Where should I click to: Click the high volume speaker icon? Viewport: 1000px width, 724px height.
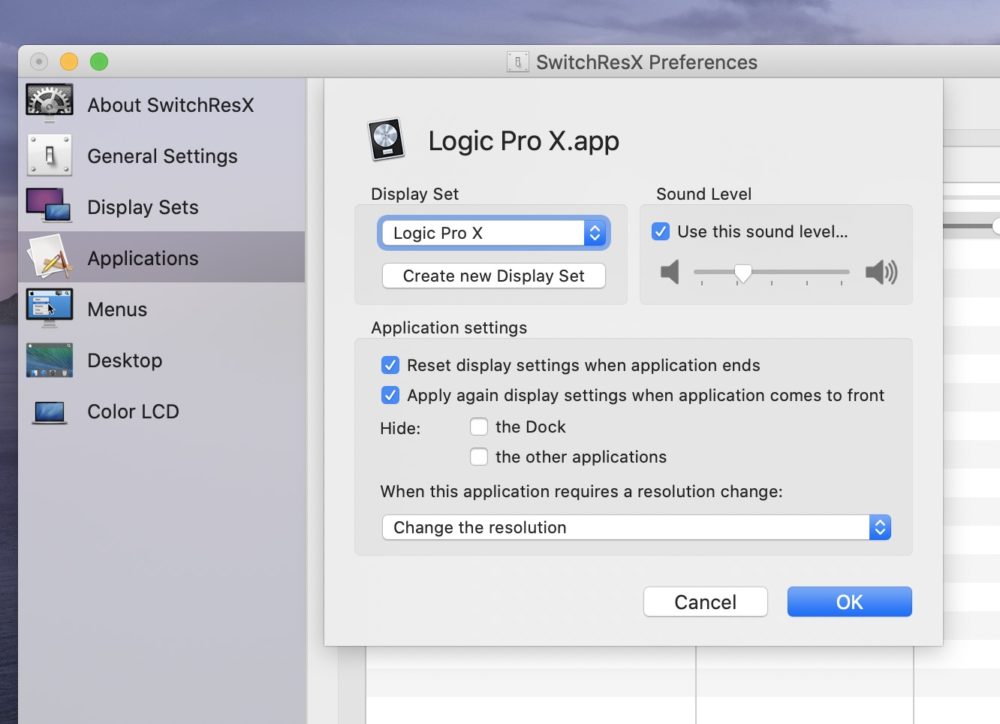(x=881, y=272)
